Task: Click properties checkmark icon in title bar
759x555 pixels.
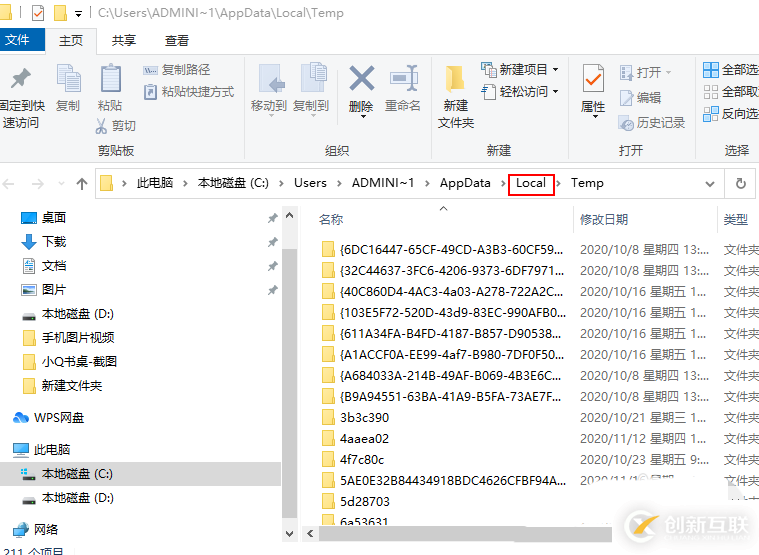Action: point(38,13)
